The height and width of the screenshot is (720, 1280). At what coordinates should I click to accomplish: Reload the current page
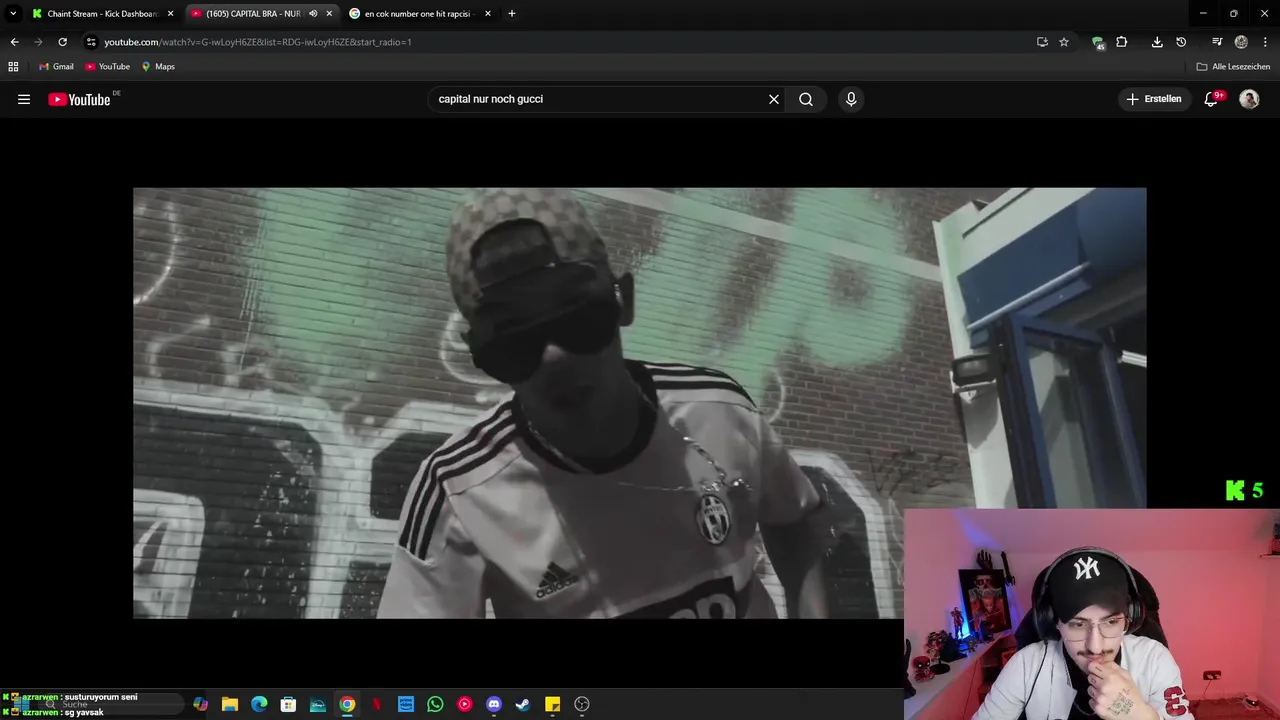(62, 42)
